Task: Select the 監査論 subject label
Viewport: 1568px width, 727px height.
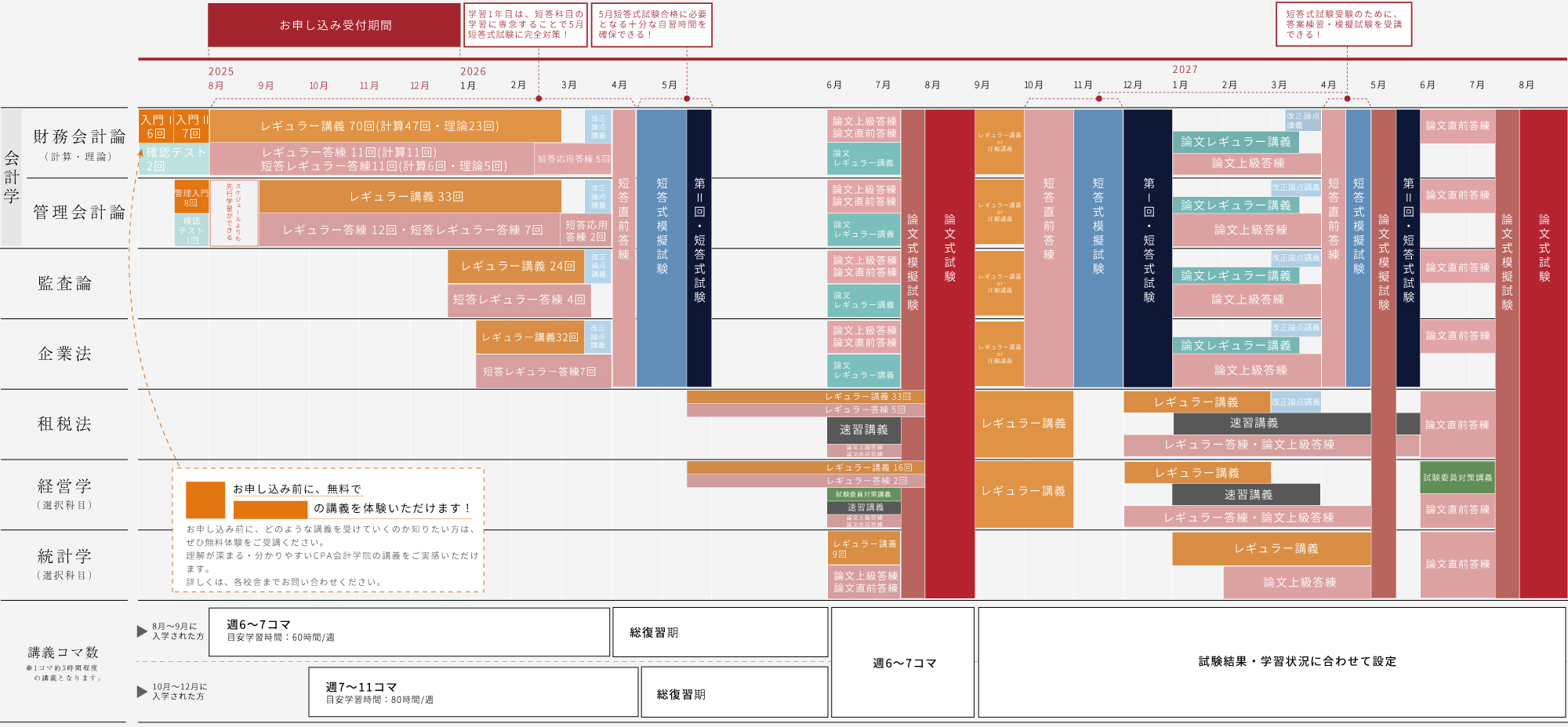Action: pyautogui.click(x=64, y=284)
